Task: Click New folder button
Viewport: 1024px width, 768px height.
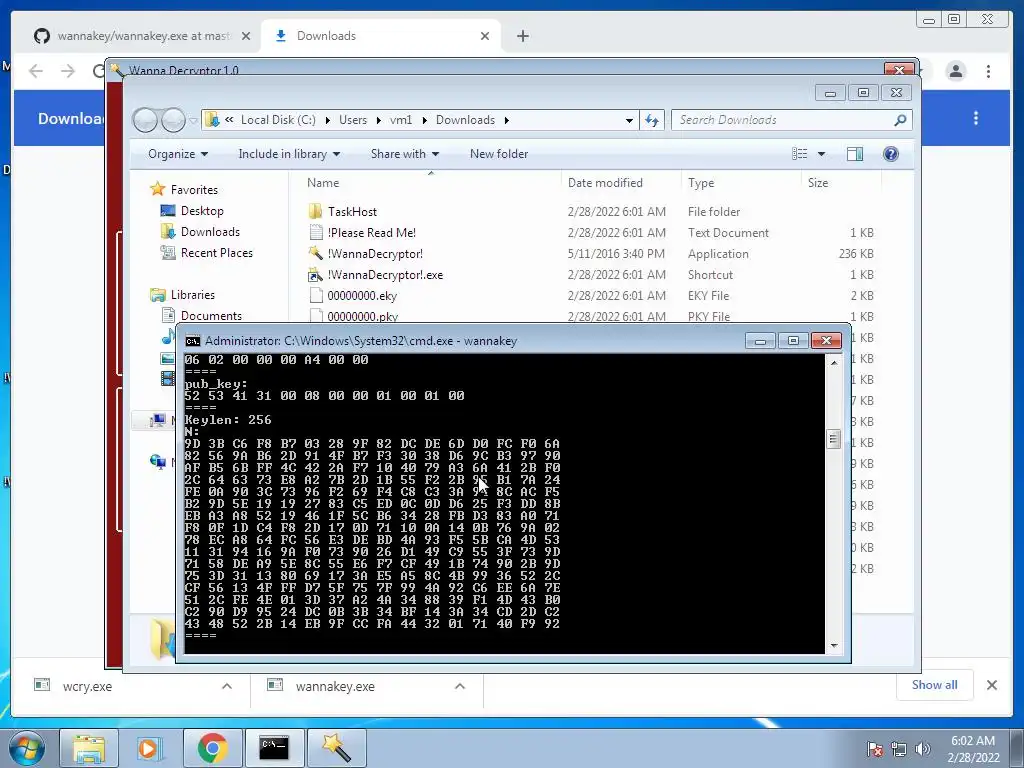Action: [499, 153]
